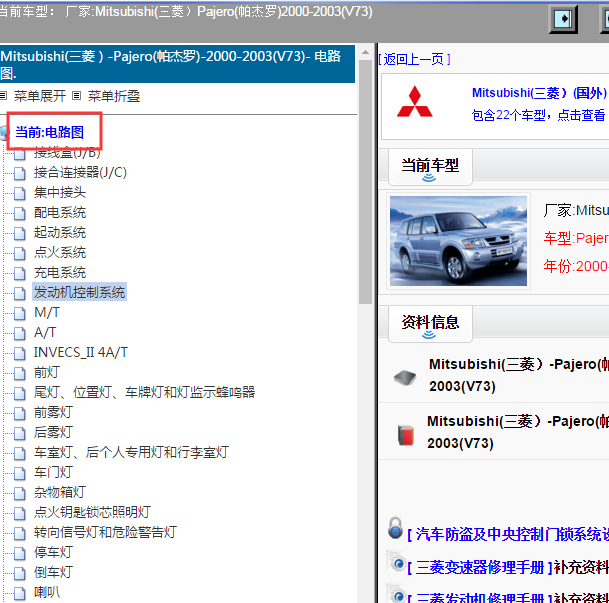Viewport: 609px width, 603px height.
Task: Click the 返回上一页 link
Action: pos(414,59)
